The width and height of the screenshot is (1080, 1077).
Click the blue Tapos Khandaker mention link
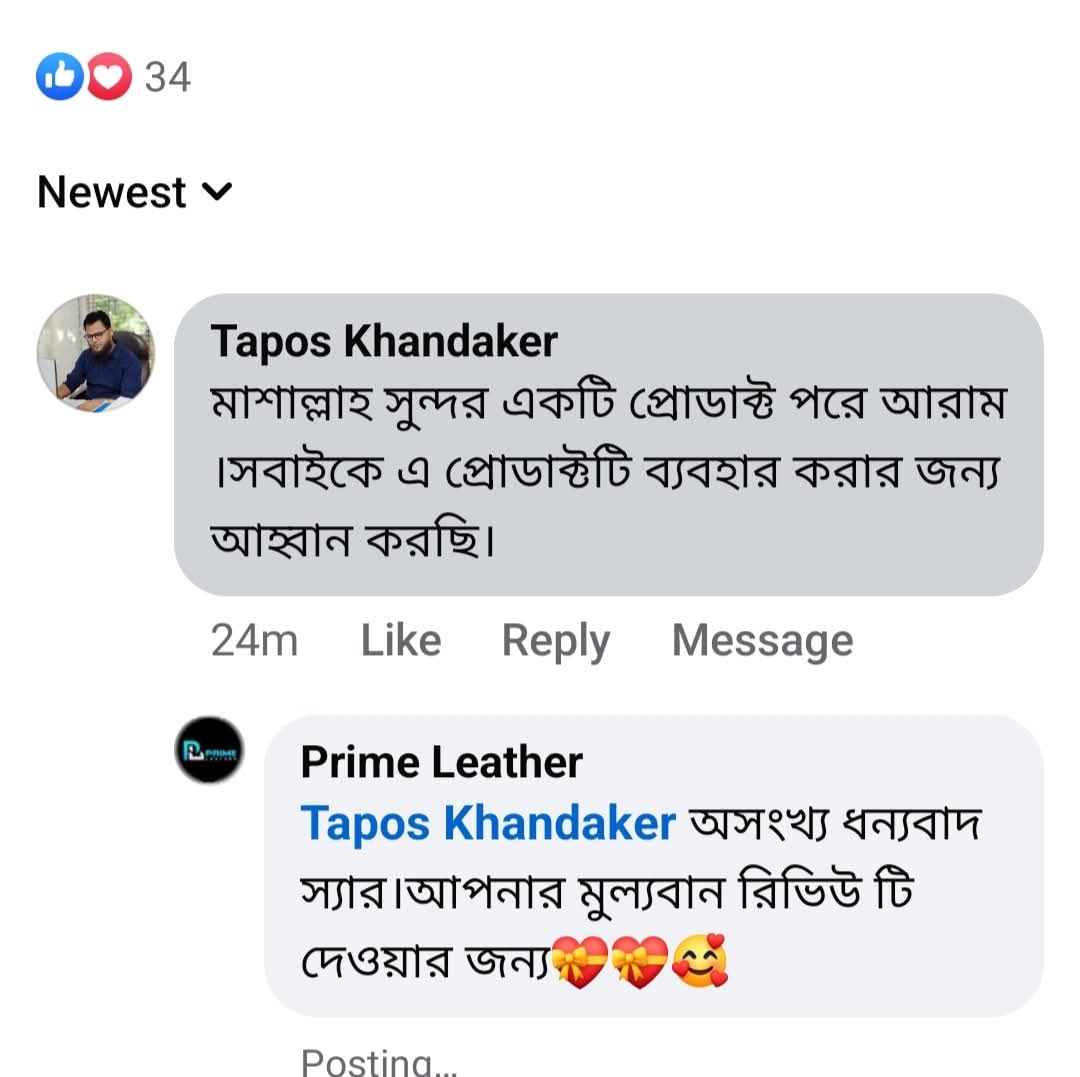click(488, 824)
